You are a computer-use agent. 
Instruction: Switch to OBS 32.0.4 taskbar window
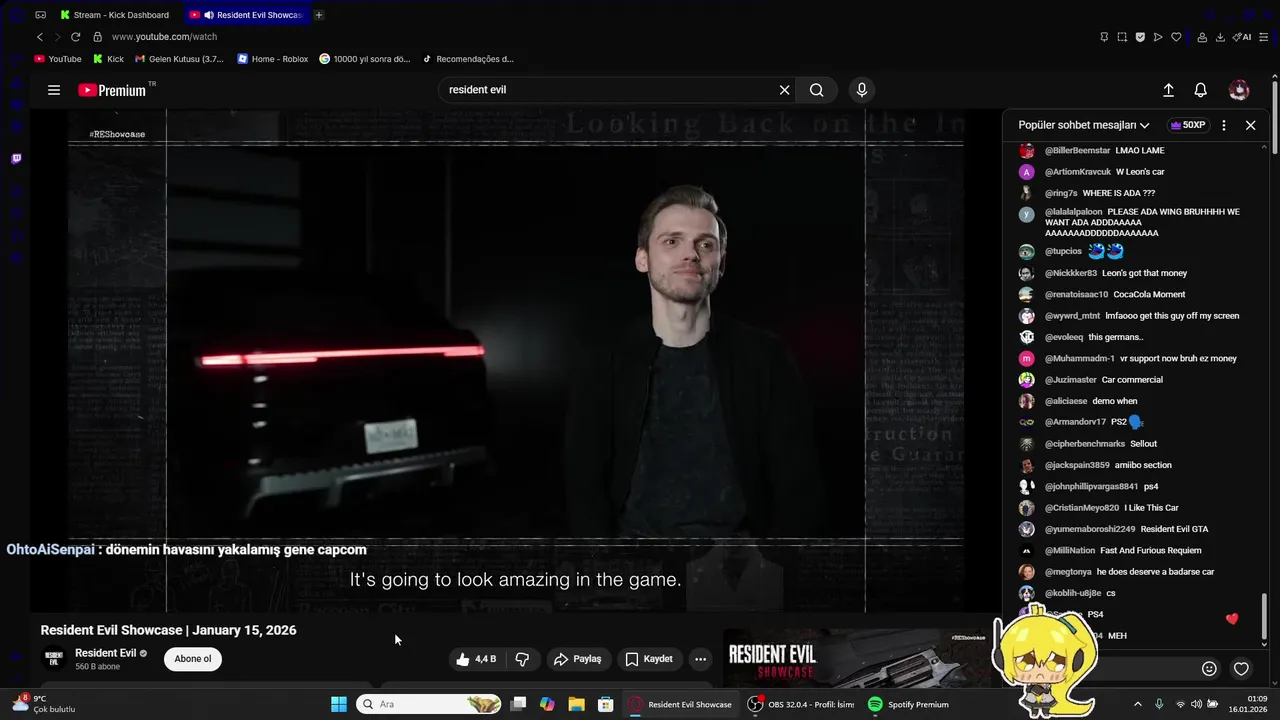(x=801, y=704)
